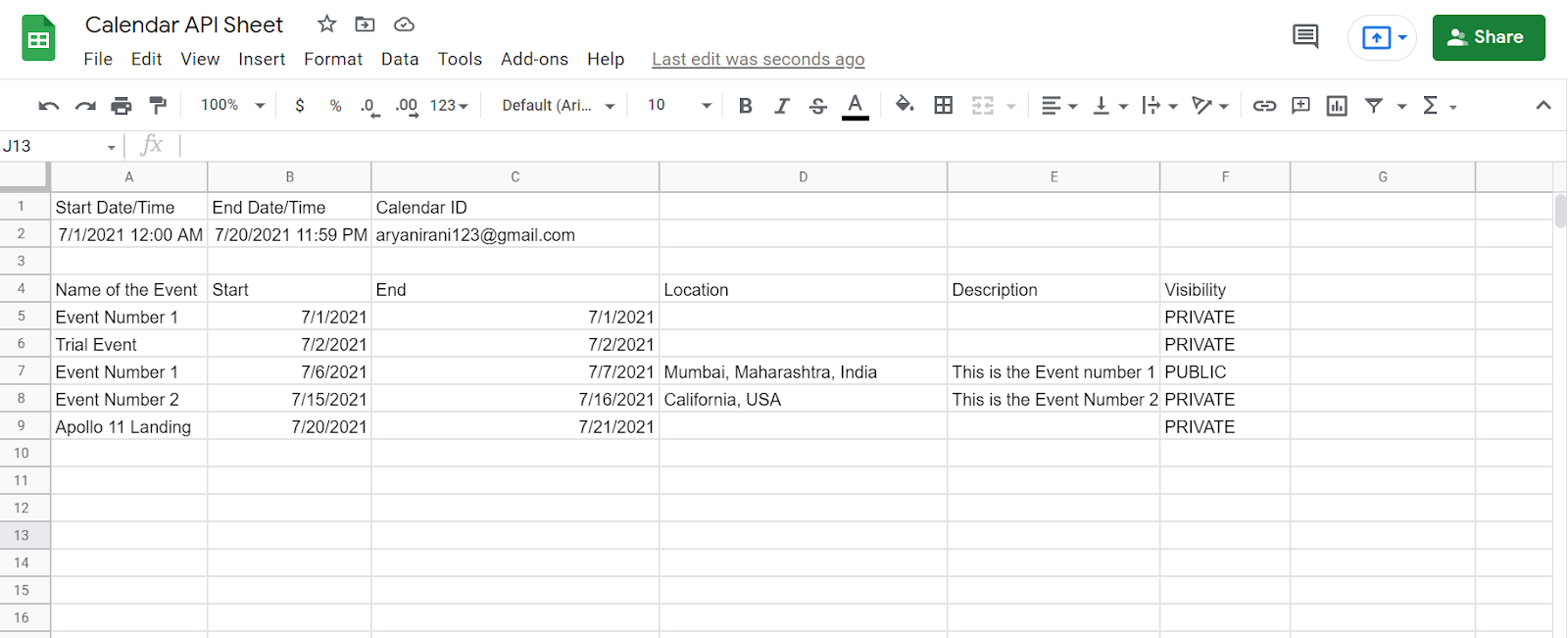Screen dimensions: 1568x638
Task: Move document with folder icon
Action: (x=365, y=25)
